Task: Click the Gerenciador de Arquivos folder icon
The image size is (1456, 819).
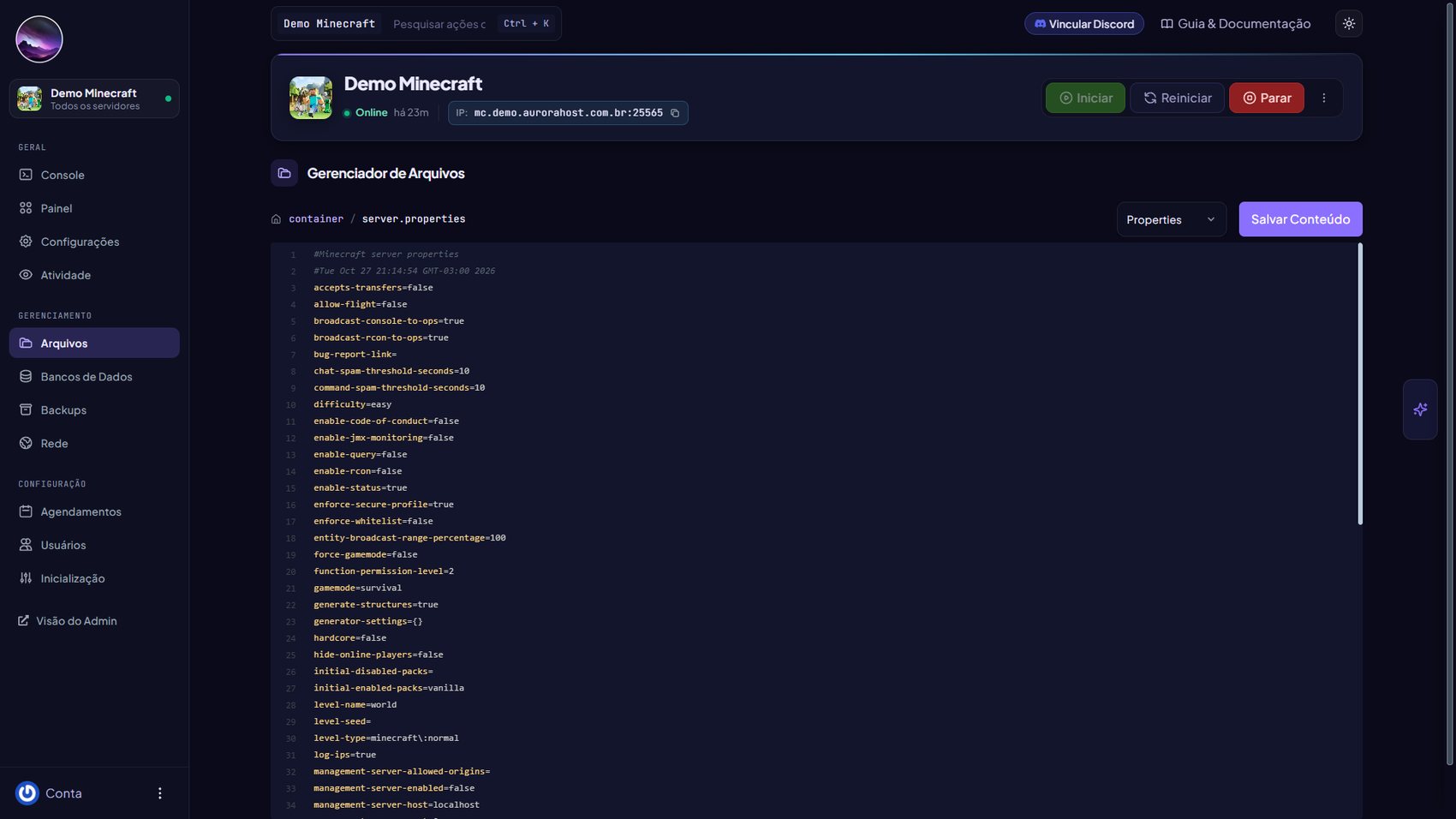Action: click(284, 173)
